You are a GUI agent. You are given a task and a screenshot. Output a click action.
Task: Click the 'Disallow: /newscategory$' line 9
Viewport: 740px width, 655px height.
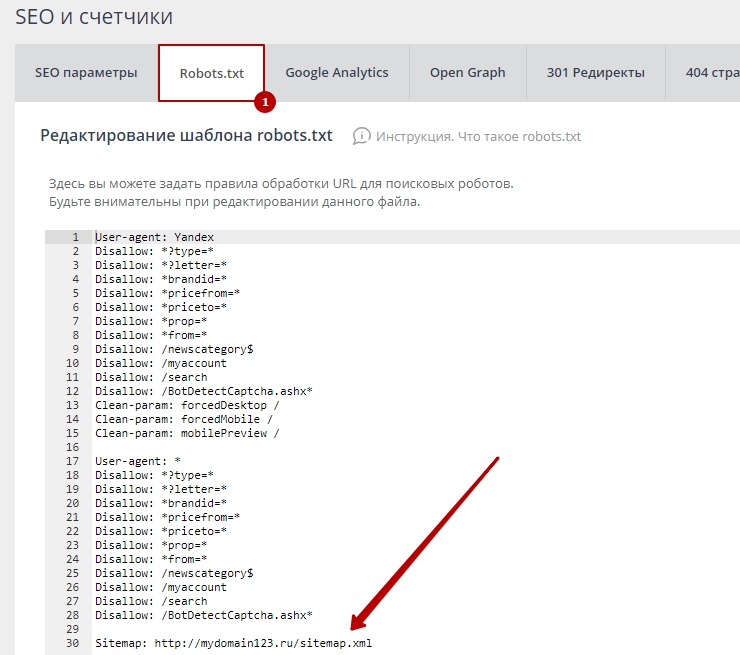pyautogui.click(x=174, y=349)
